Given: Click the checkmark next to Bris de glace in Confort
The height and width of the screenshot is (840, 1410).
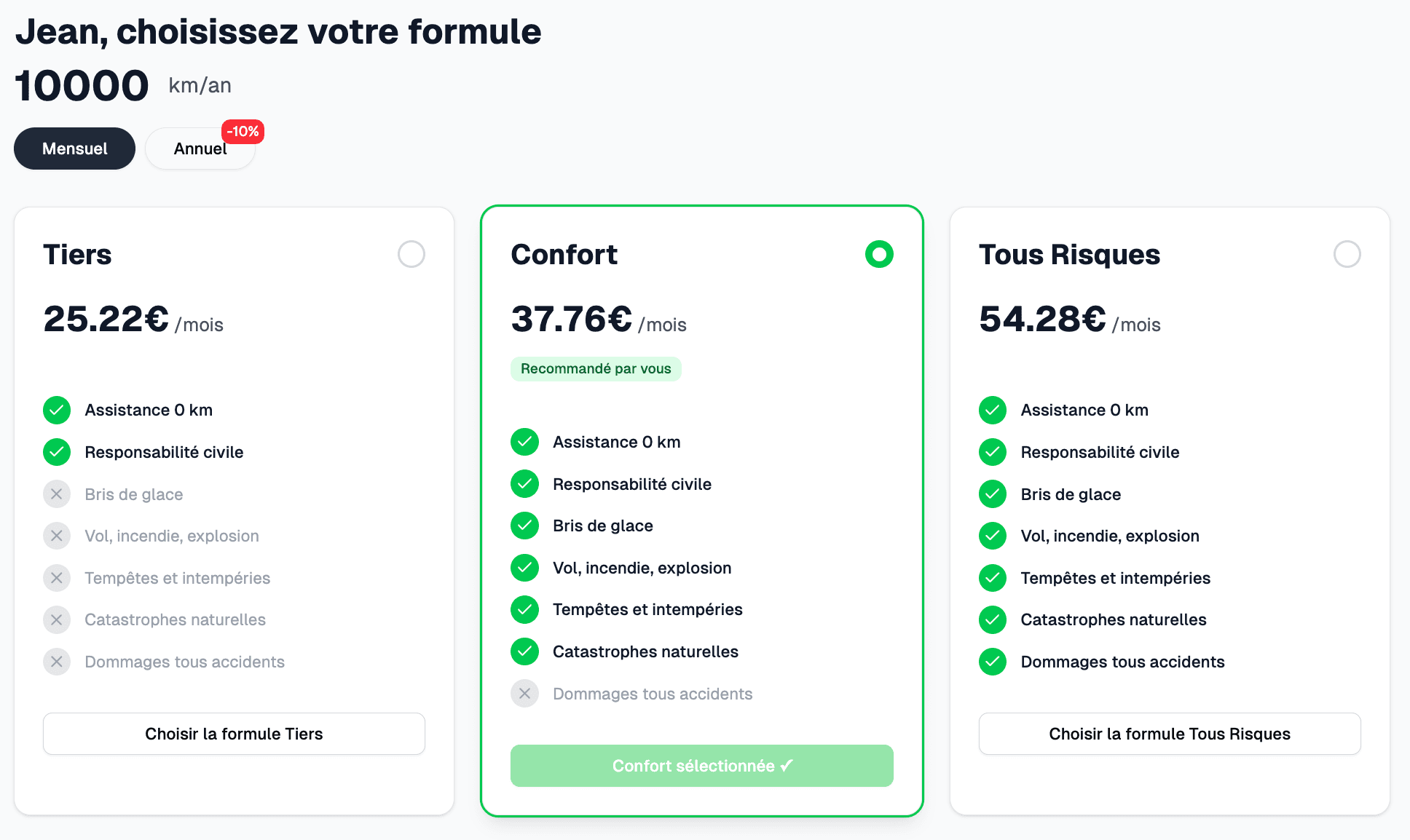Looking at the screenshot, I should pyautogui.click(x=524, y=526).
